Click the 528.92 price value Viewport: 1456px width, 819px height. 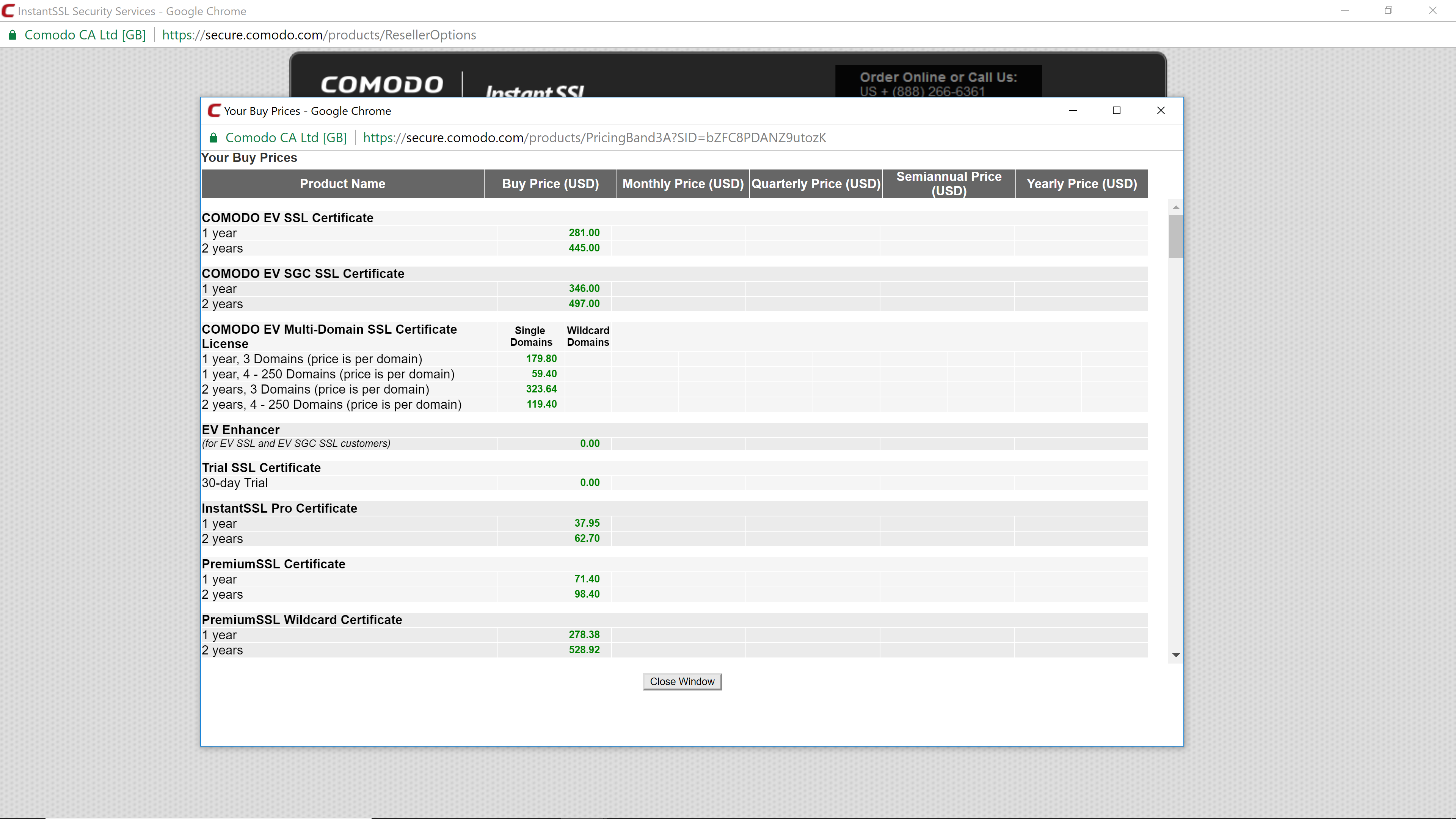pos(584,650)
